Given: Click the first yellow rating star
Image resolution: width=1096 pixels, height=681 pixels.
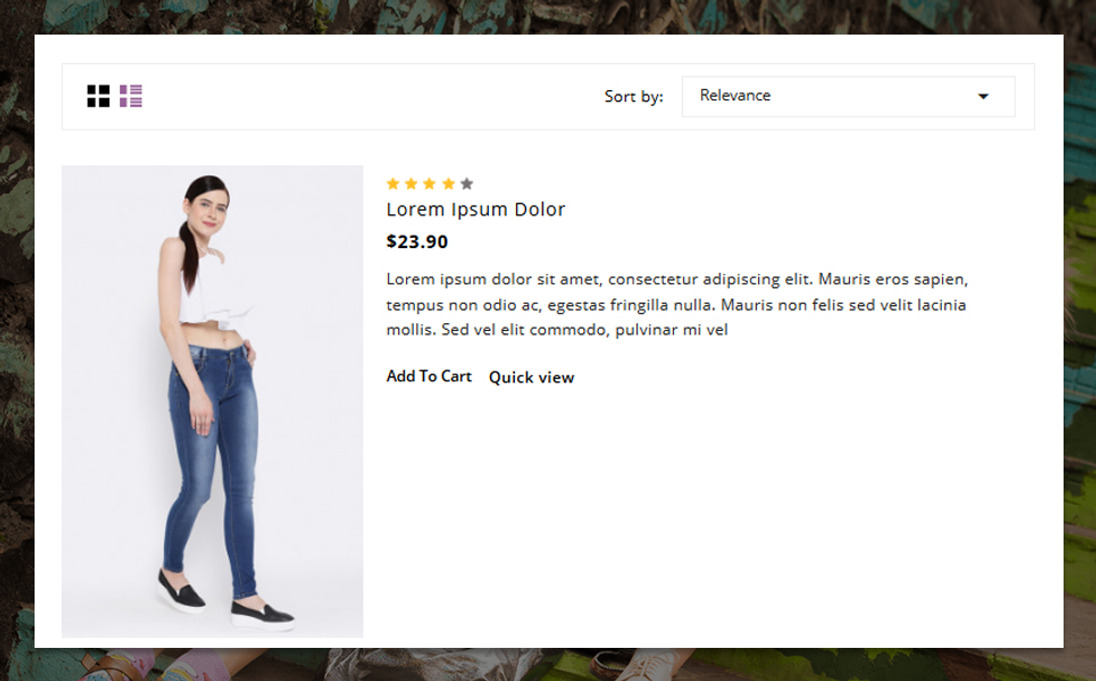Looking at the screenshot, I should [x=393, y=184].
